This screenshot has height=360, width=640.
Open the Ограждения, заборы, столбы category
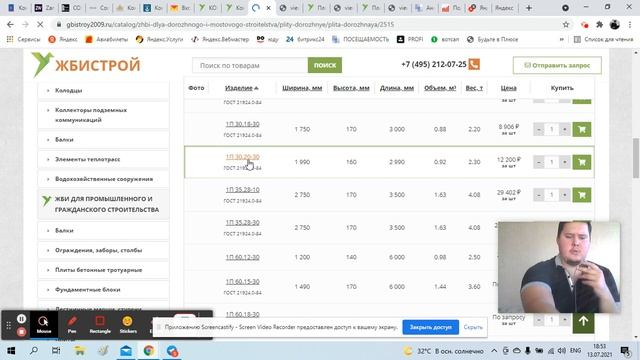[103, 250]
